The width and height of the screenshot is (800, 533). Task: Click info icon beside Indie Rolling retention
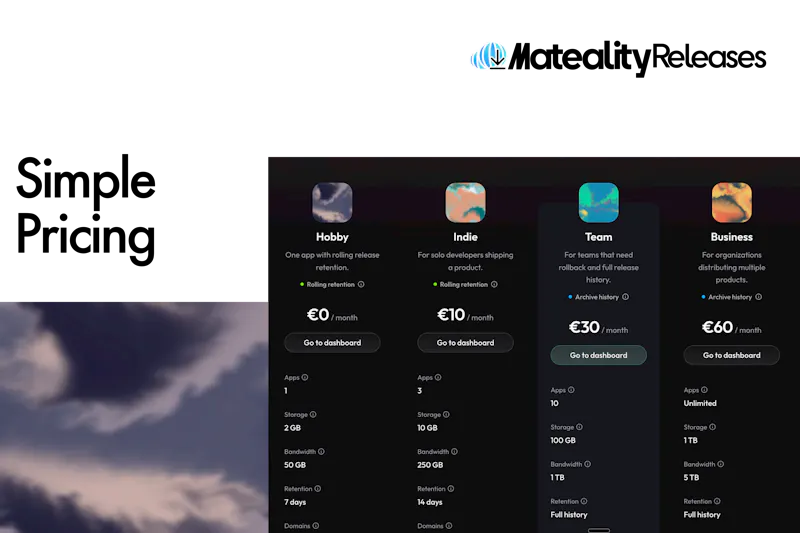pyautogui.click(x=494, y=284)
